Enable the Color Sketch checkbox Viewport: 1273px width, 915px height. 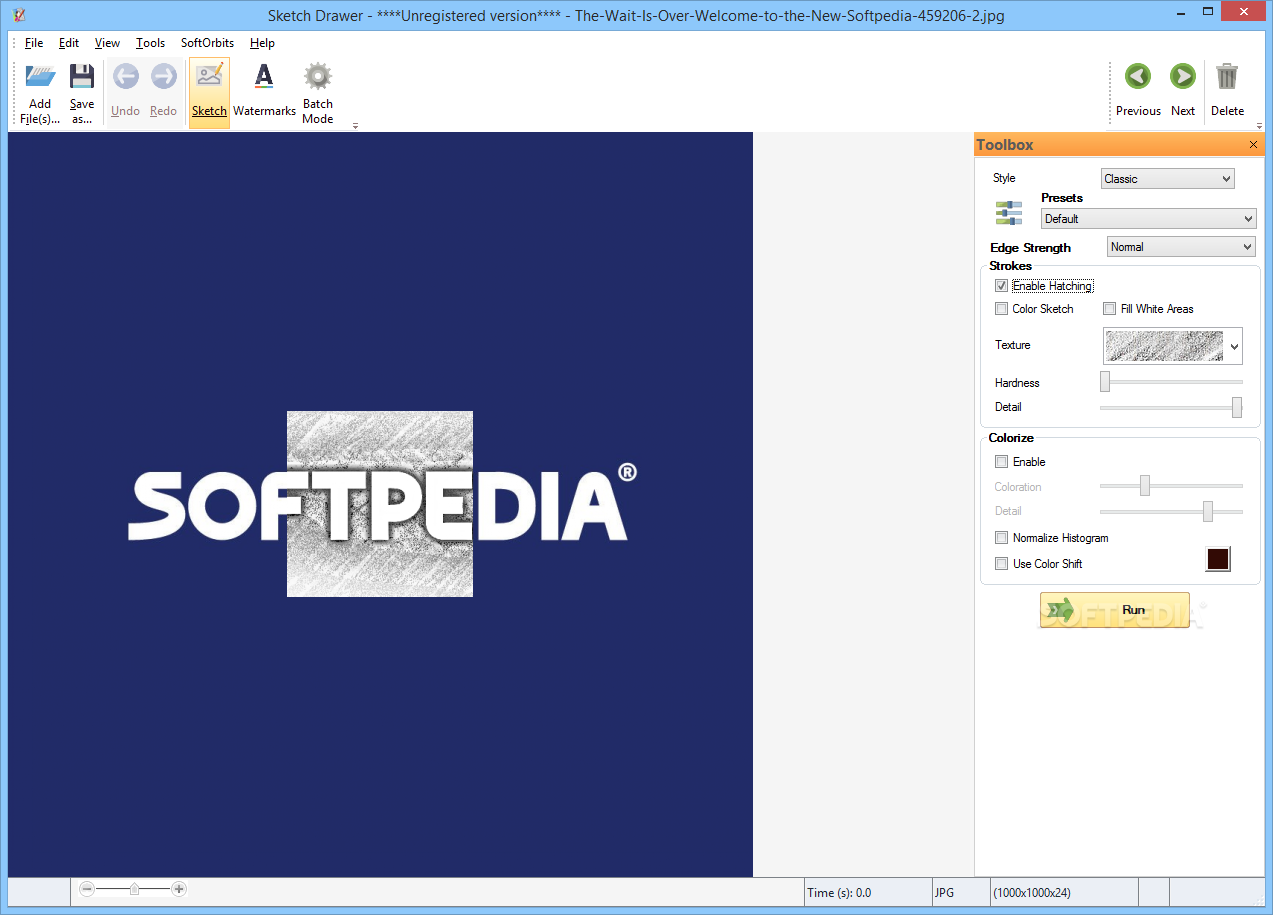coord(1002,309)
